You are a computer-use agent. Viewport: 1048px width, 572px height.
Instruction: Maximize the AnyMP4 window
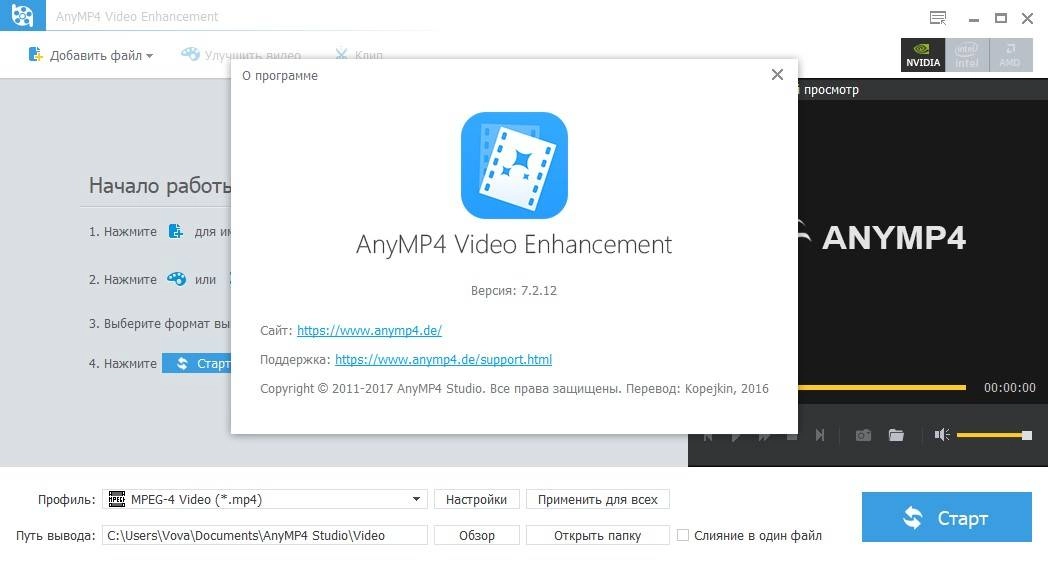point(1001,18)
